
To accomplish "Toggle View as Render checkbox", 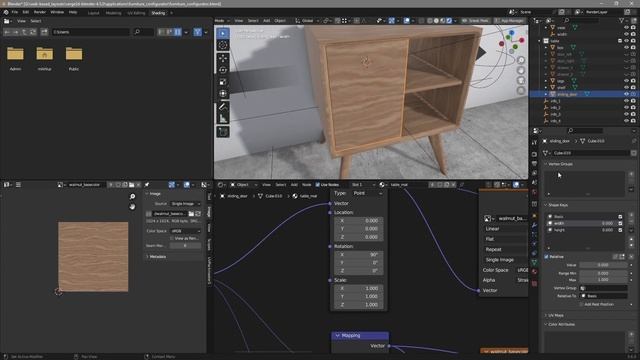I will 172,238.
